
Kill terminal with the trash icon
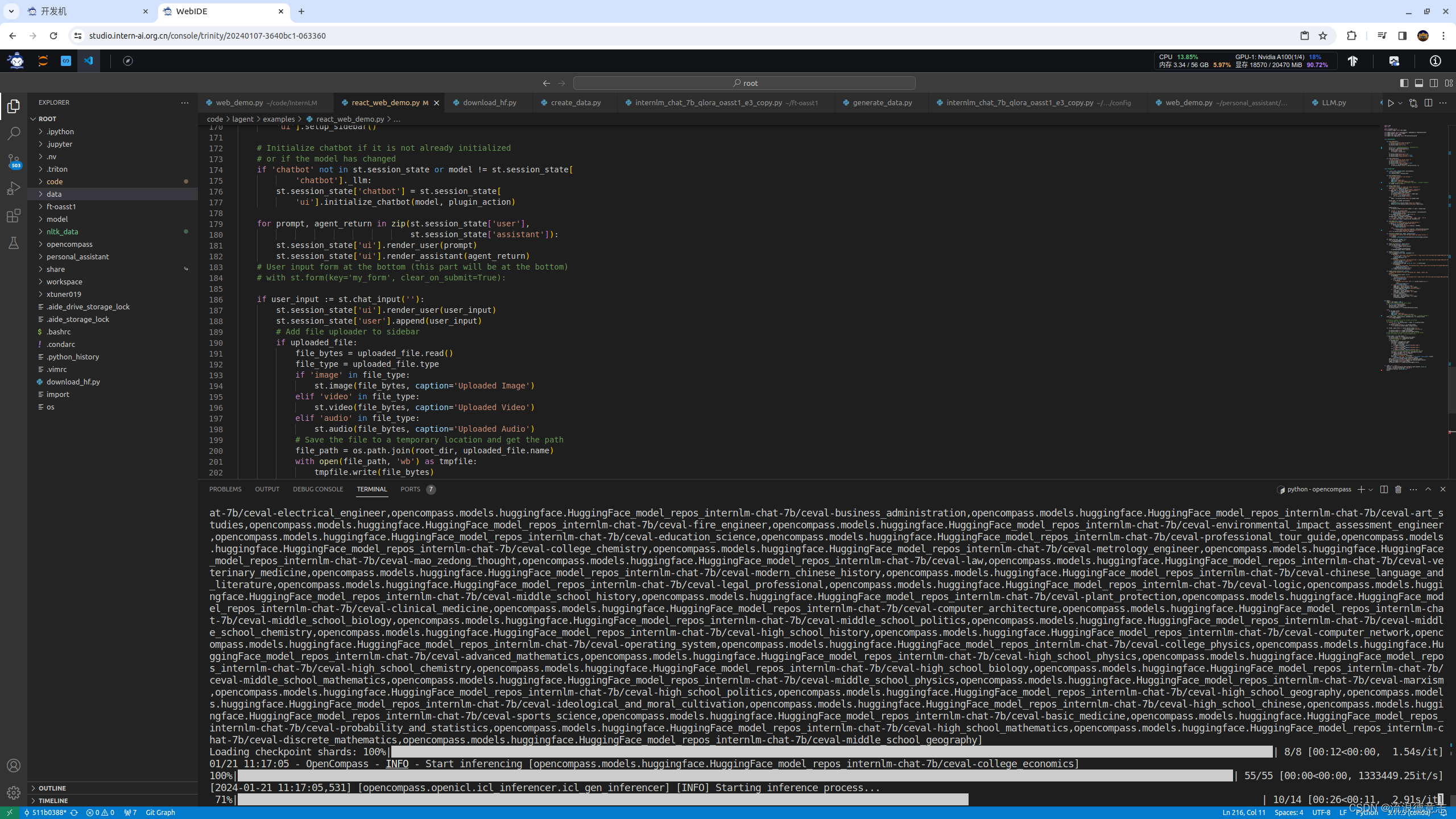(1399, 489)
